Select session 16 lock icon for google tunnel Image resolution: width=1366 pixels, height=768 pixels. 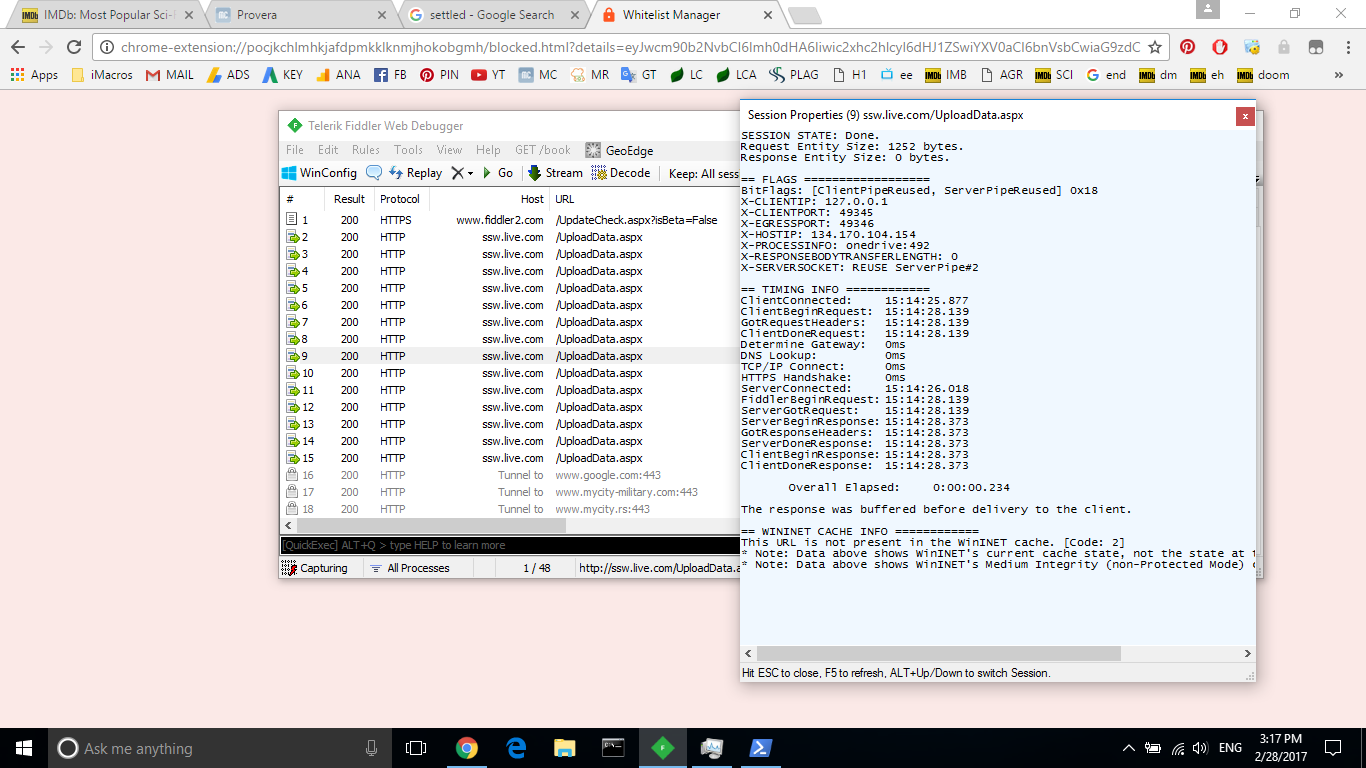point(292,475)
